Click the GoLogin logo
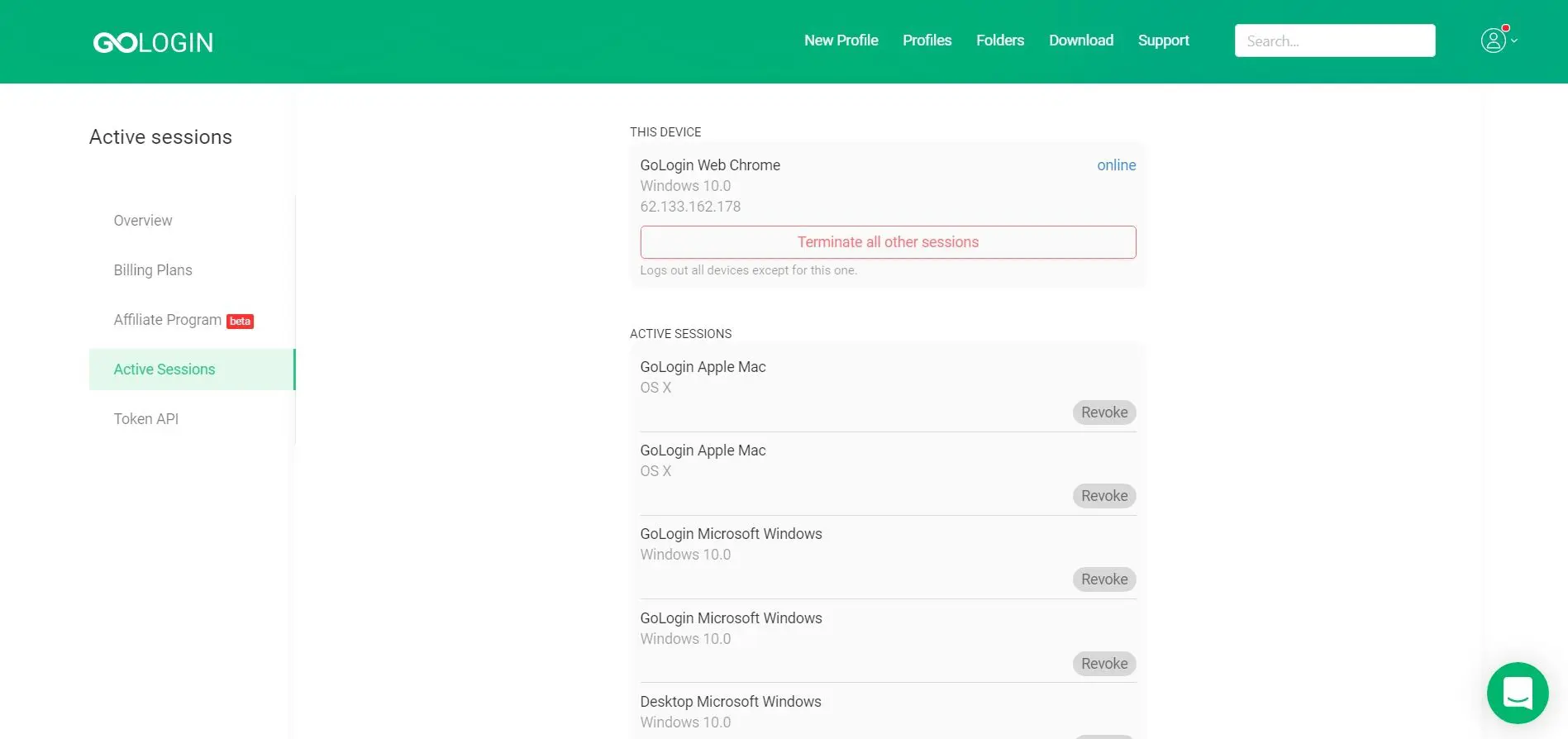 (153, 42)
